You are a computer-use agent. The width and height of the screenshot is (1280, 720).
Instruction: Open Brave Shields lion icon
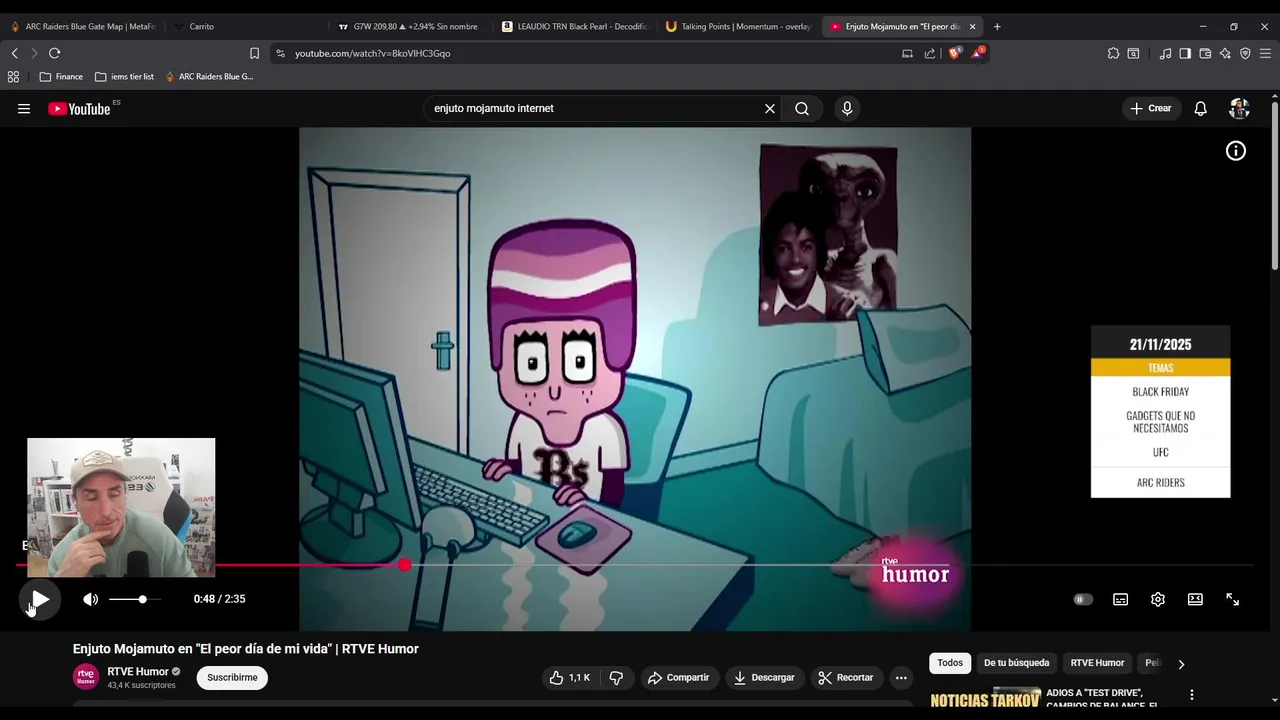point(954,53)
